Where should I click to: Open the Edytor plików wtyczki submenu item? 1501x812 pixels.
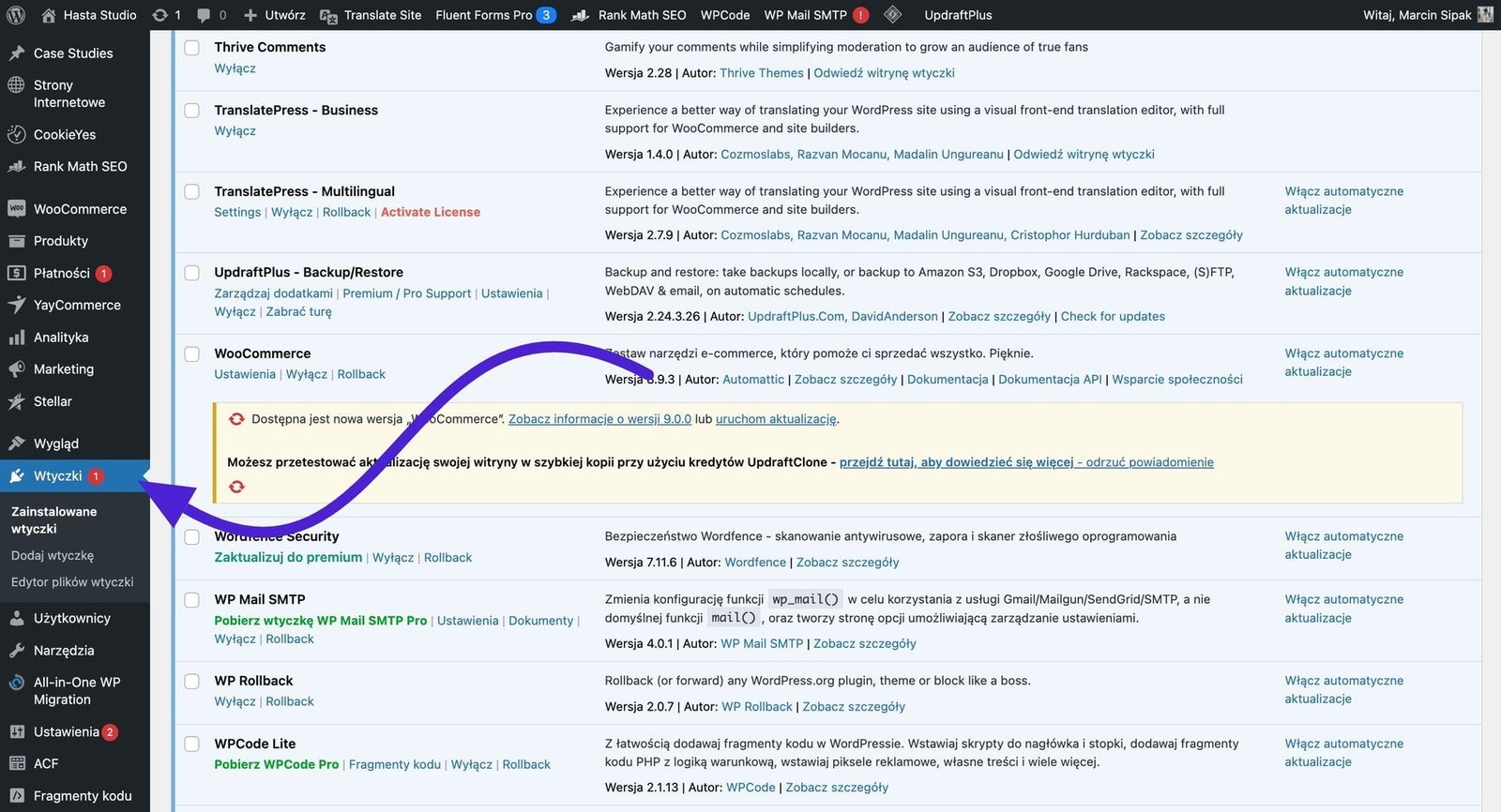pos(72,582)
